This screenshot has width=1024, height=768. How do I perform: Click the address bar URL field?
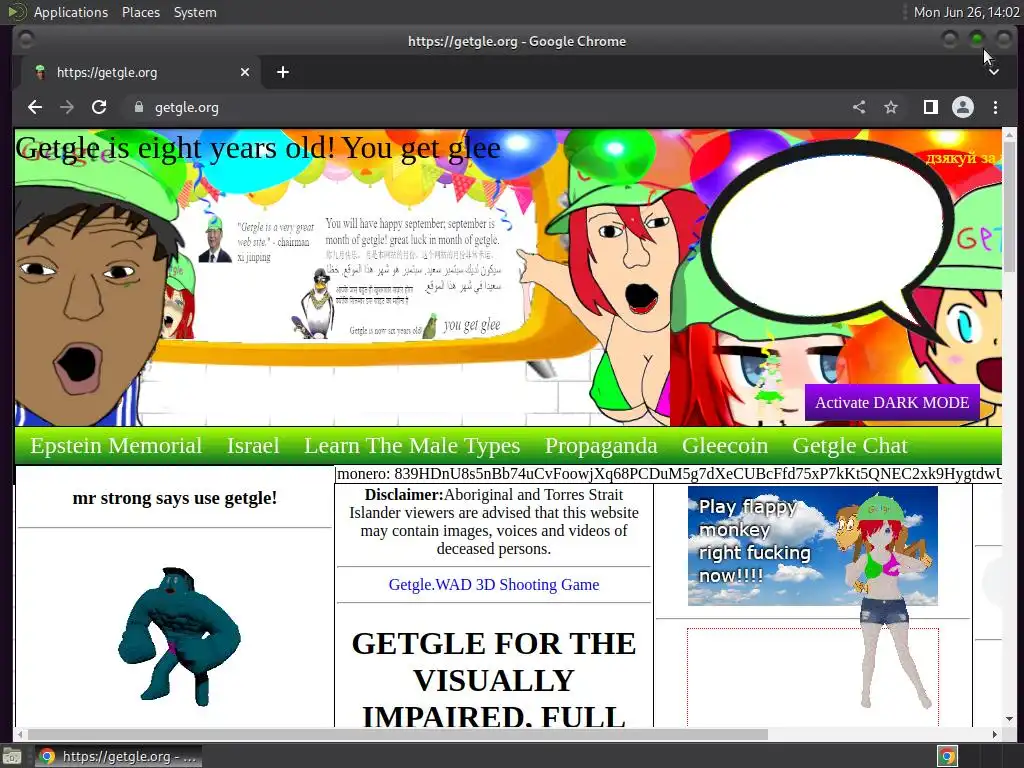(483, 107)
